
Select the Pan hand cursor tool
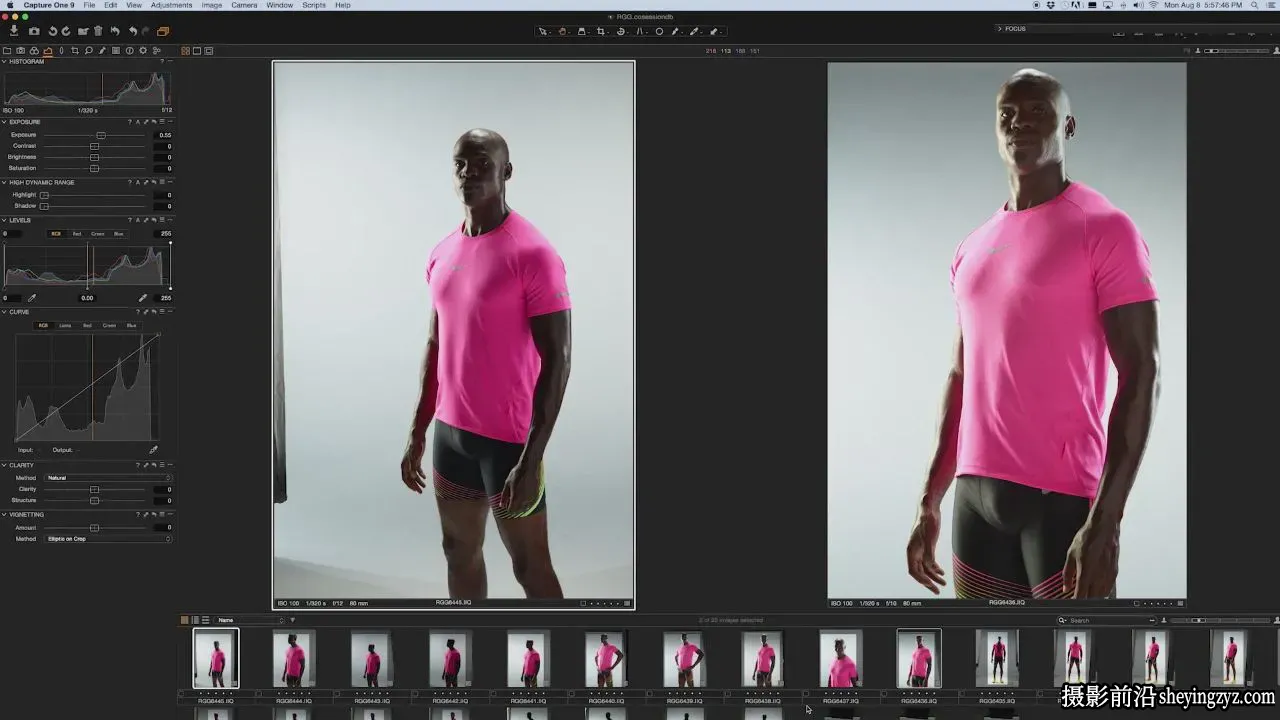tap(562, 31)
